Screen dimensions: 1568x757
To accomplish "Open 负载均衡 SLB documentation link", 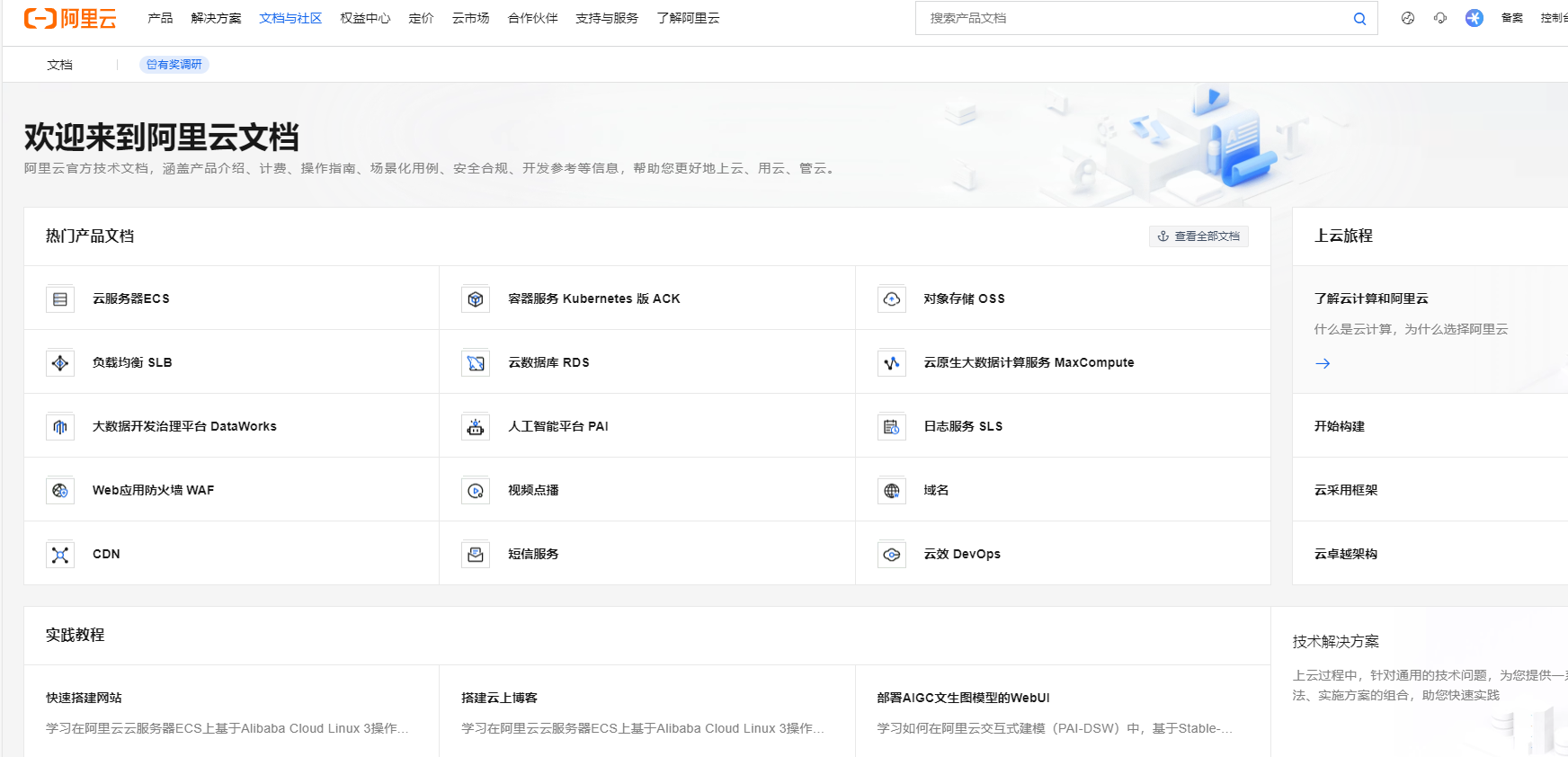I will point(132,362).
